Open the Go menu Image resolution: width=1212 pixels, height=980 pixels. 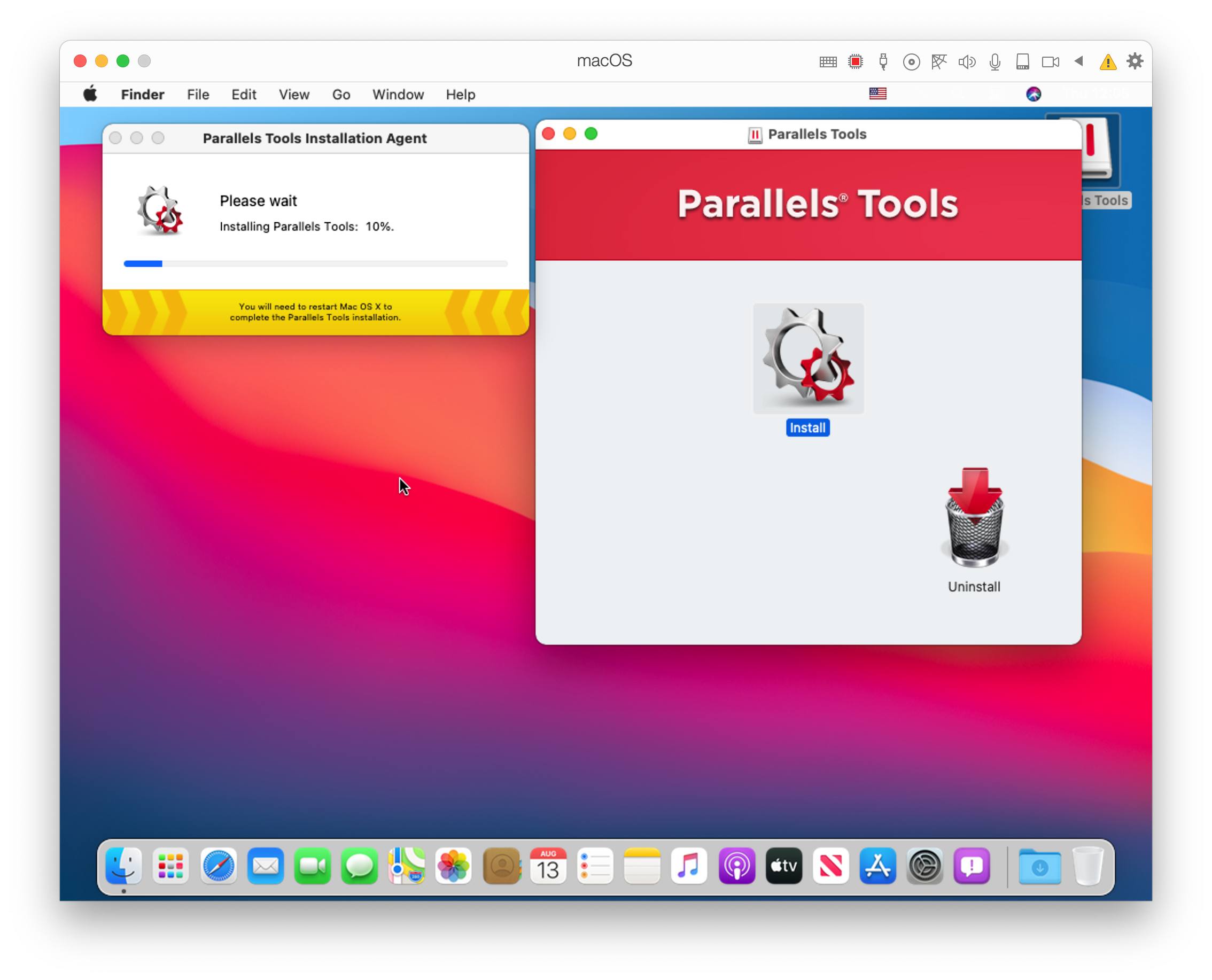click(x=341, y=94)
